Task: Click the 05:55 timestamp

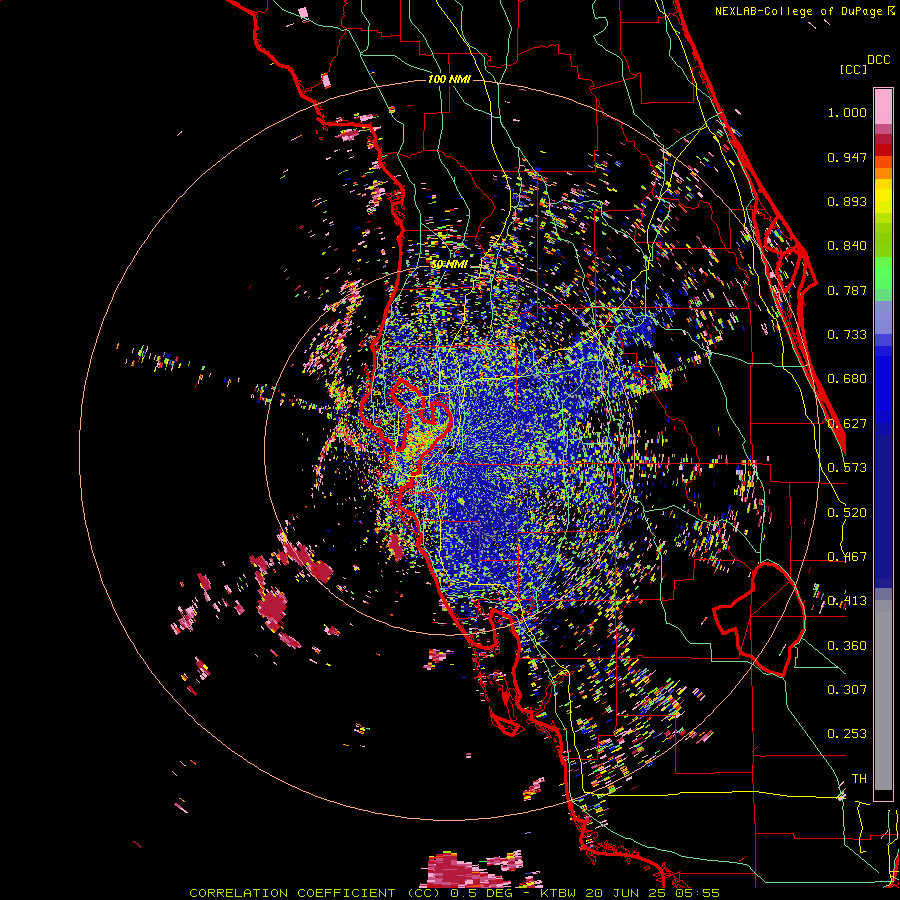Action: coord(699,893)
